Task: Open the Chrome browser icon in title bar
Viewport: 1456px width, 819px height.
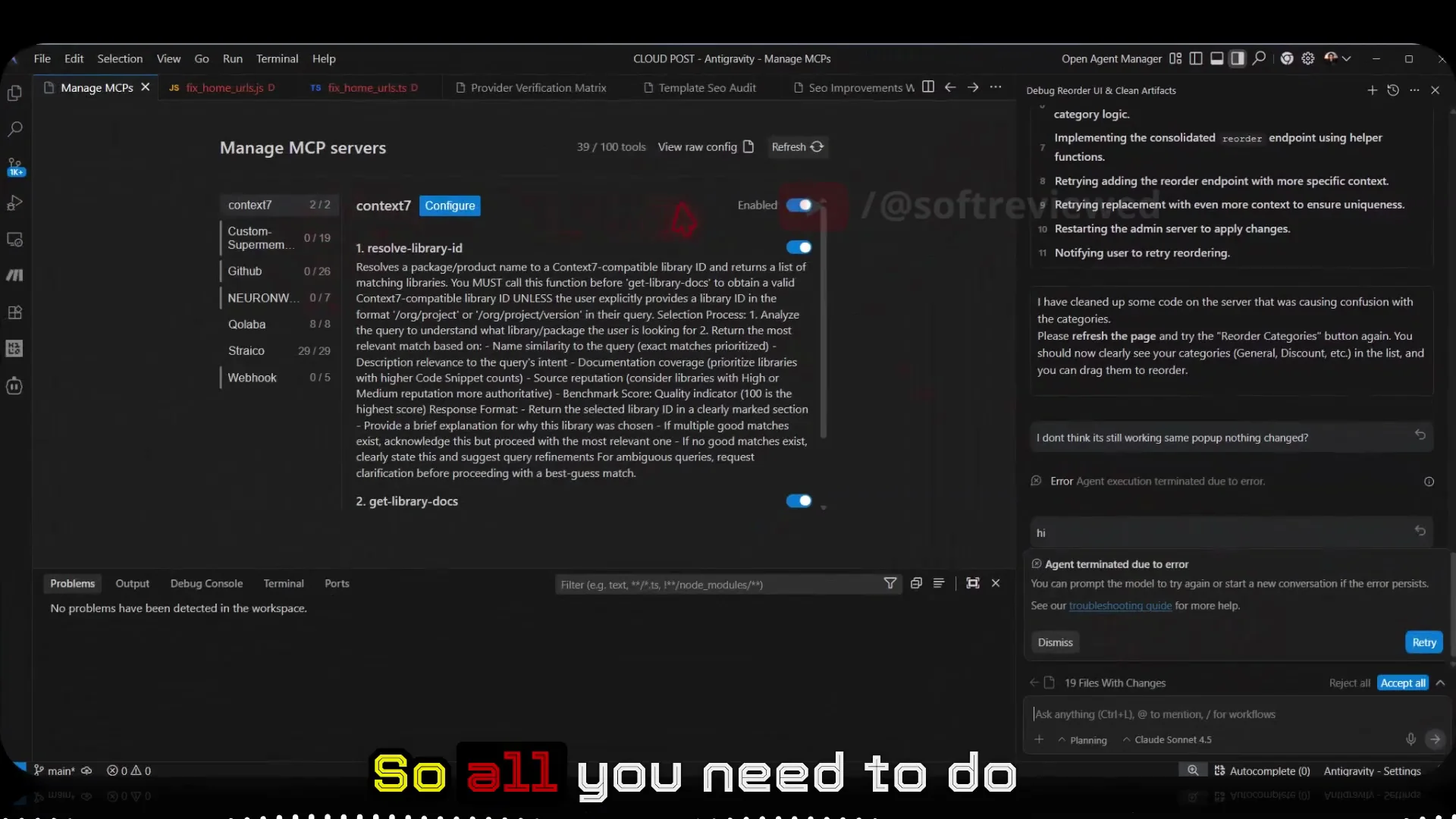Action: tap(1287, 58)
